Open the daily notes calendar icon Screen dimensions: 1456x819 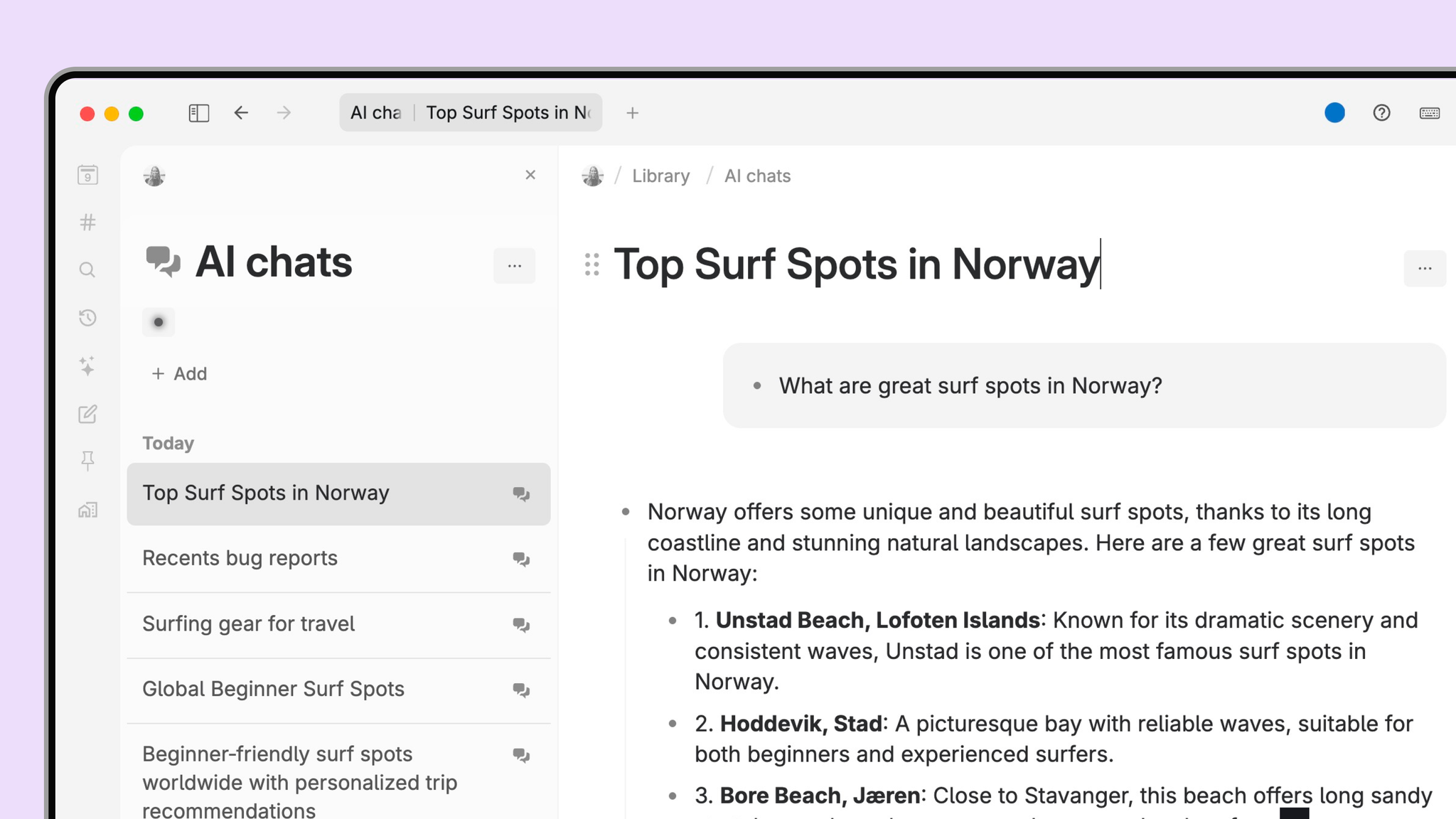tap(87, 175)
